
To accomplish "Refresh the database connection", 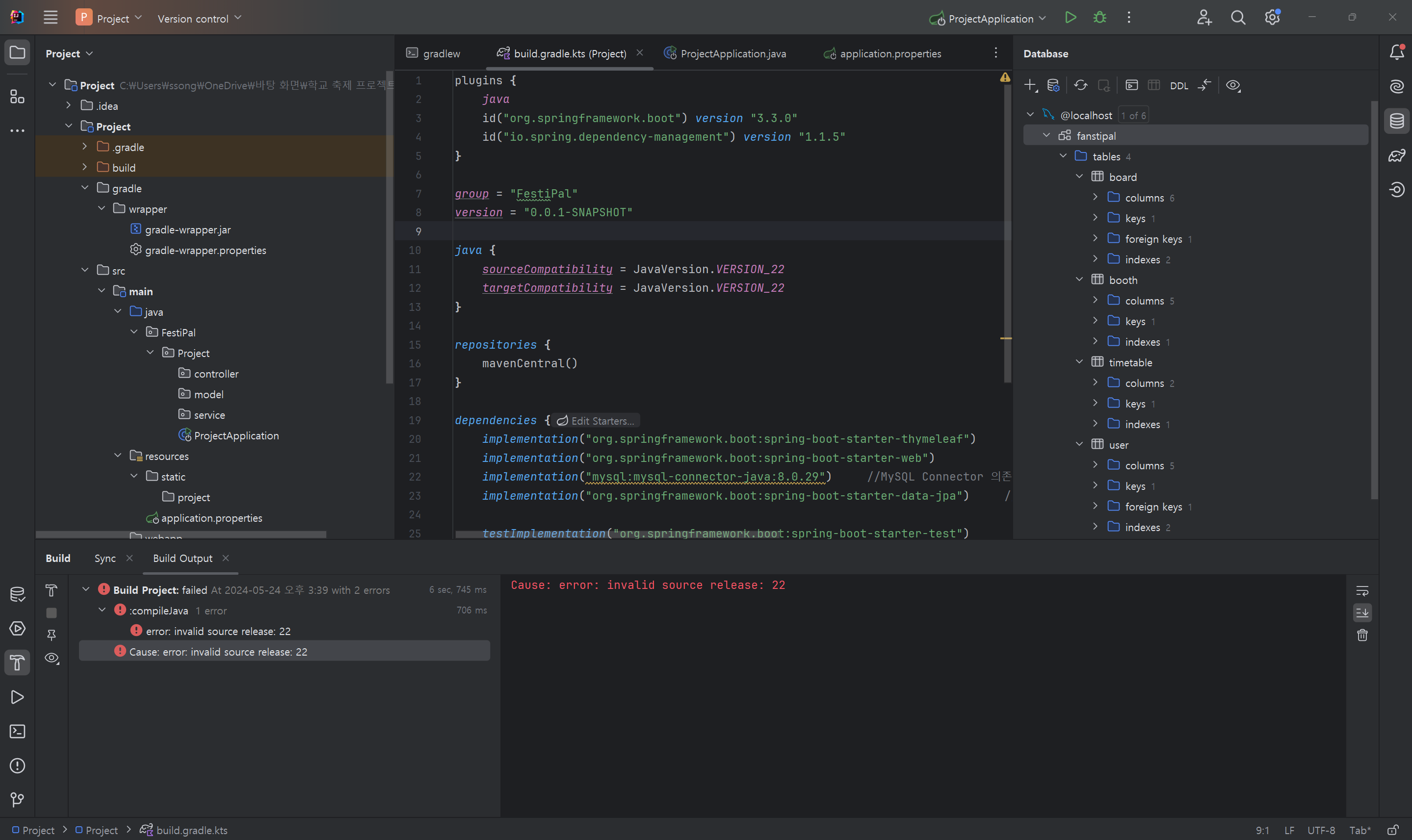I will click(x=1080, y=85).
